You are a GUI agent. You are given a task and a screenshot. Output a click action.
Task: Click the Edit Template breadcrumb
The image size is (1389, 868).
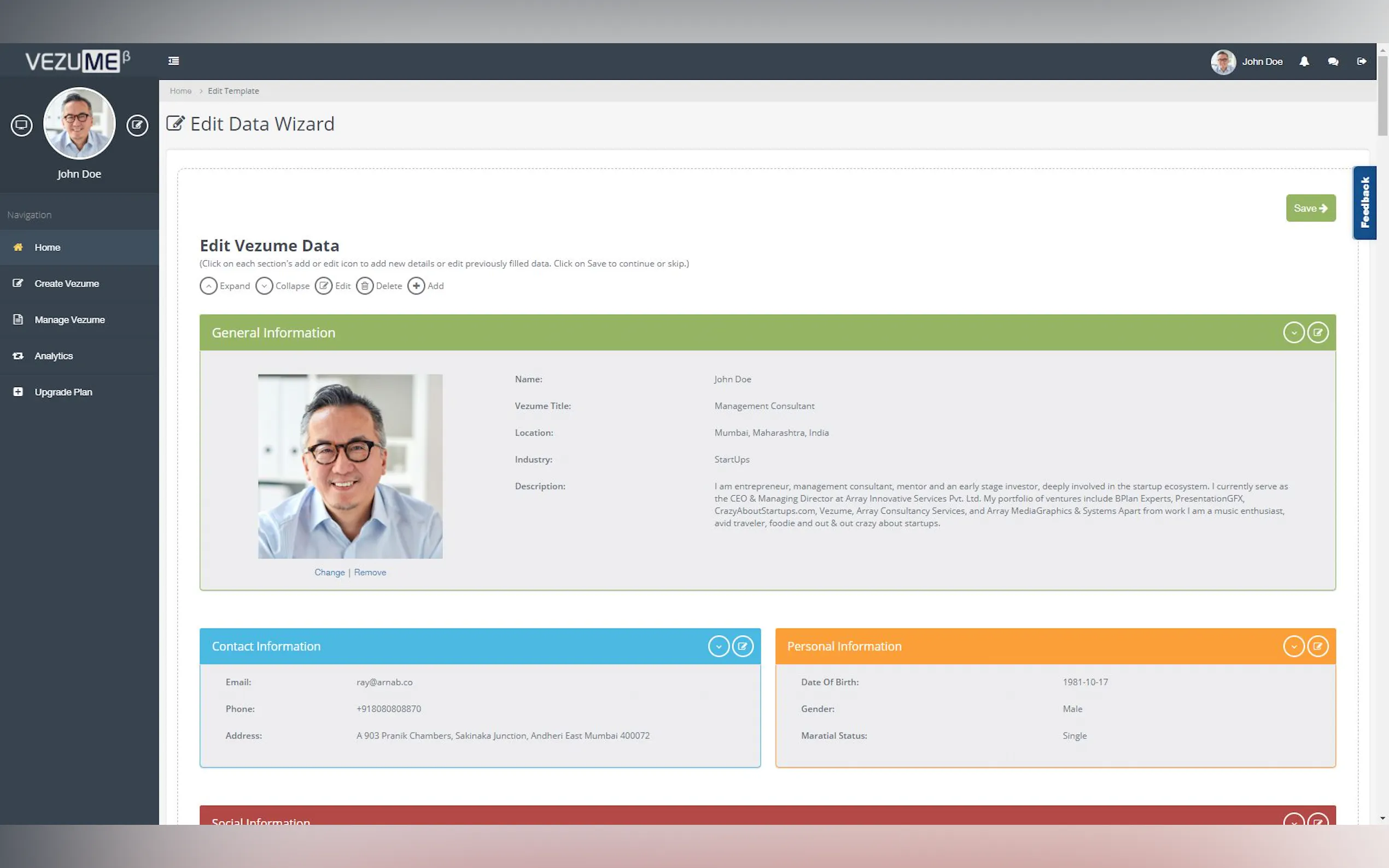(x=233, y=91)
